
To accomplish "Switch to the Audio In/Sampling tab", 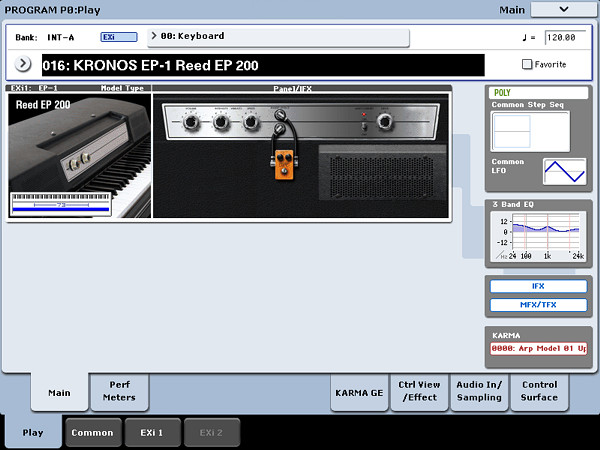I will click(479, 391).
